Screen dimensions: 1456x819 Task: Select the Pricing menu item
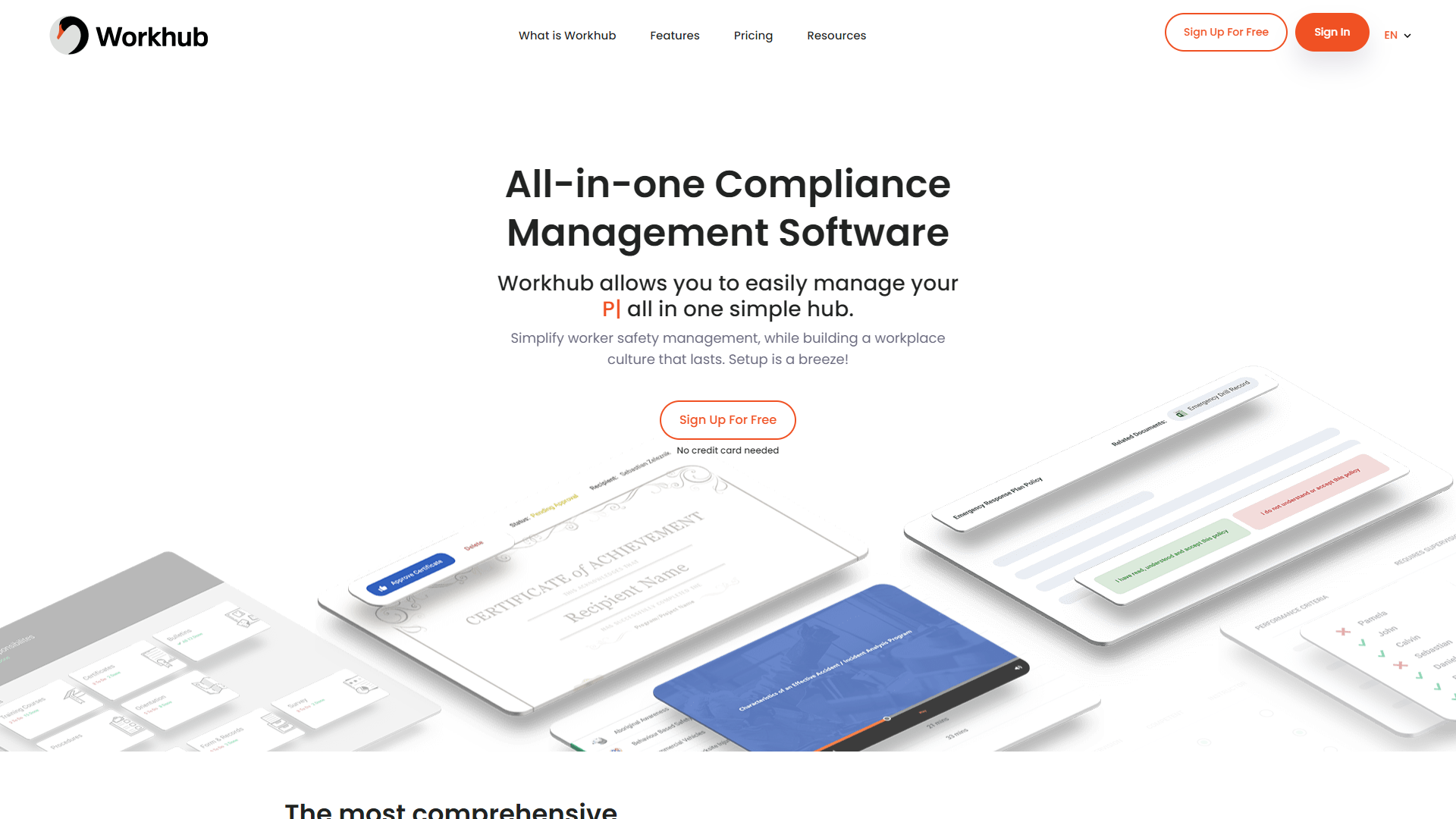[x=753, y=35]
